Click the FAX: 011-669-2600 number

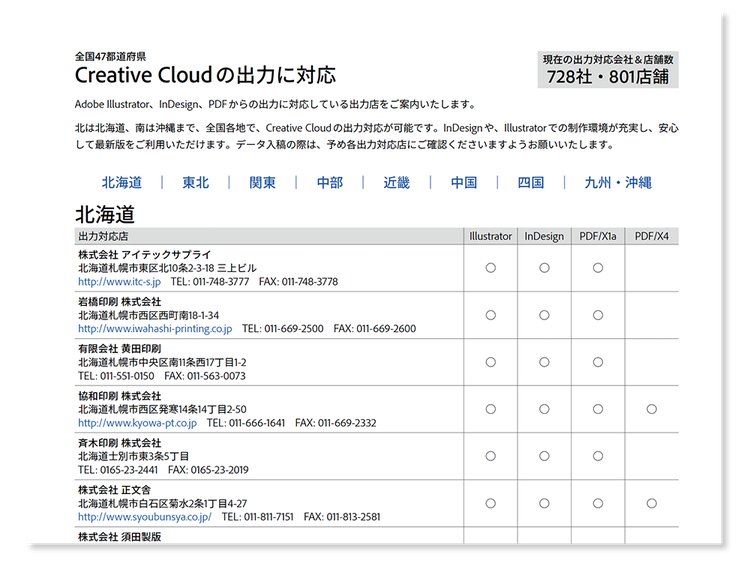[x=375, y=329]
